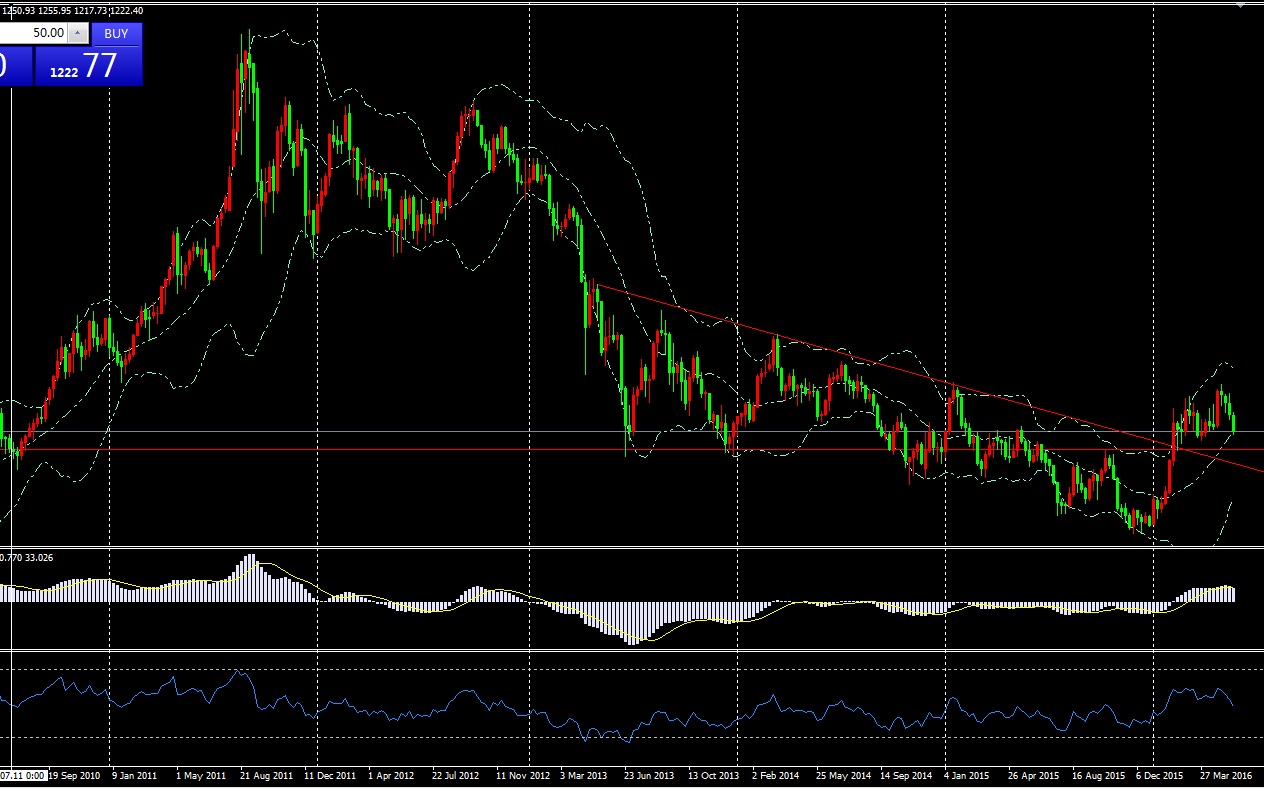The image size is (1264, 789).
Task: Click the partially visible sell price tile
Action: coord(16,66)
